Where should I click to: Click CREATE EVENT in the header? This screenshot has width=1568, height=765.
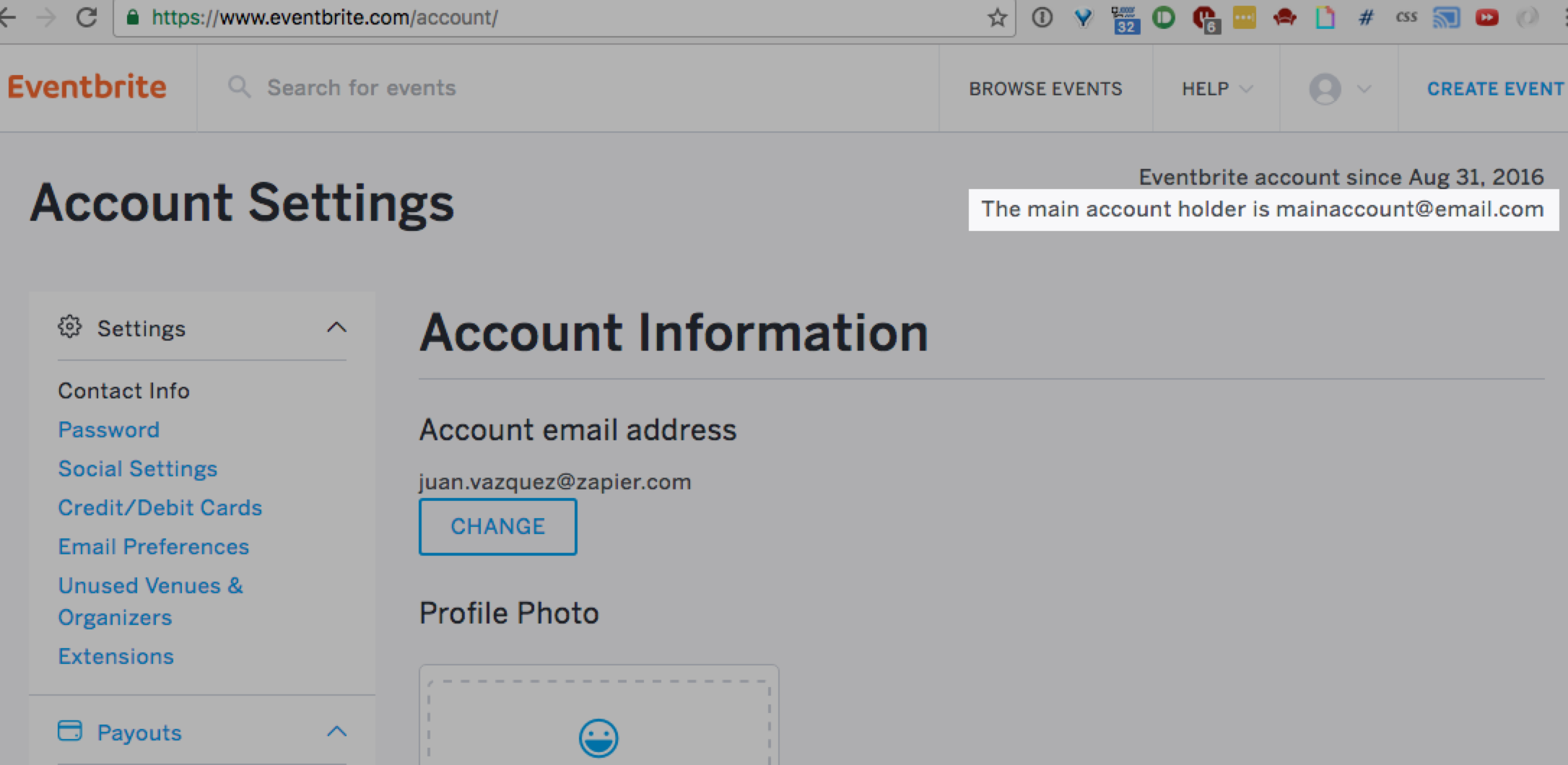(1495, 89)
